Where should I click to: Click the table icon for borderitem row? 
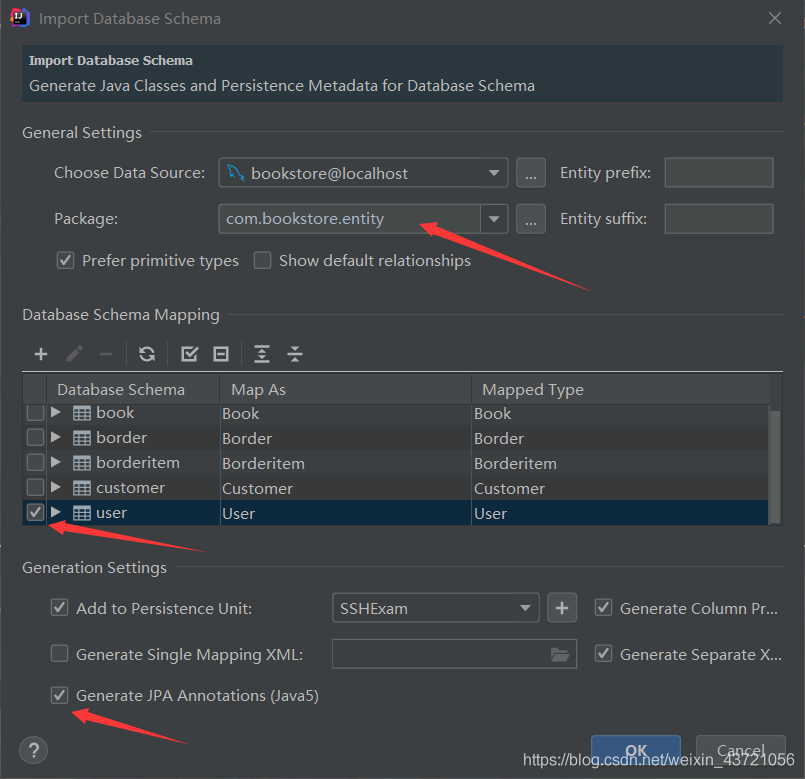82,463
